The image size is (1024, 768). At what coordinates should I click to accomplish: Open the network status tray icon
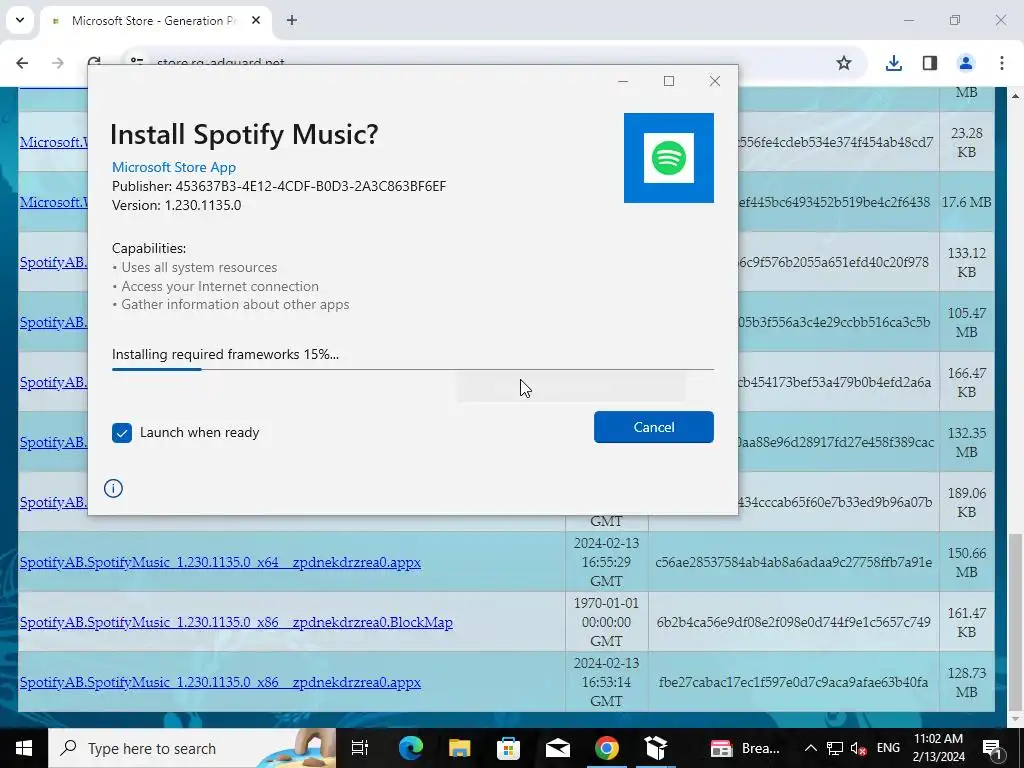tap(835, 748)
